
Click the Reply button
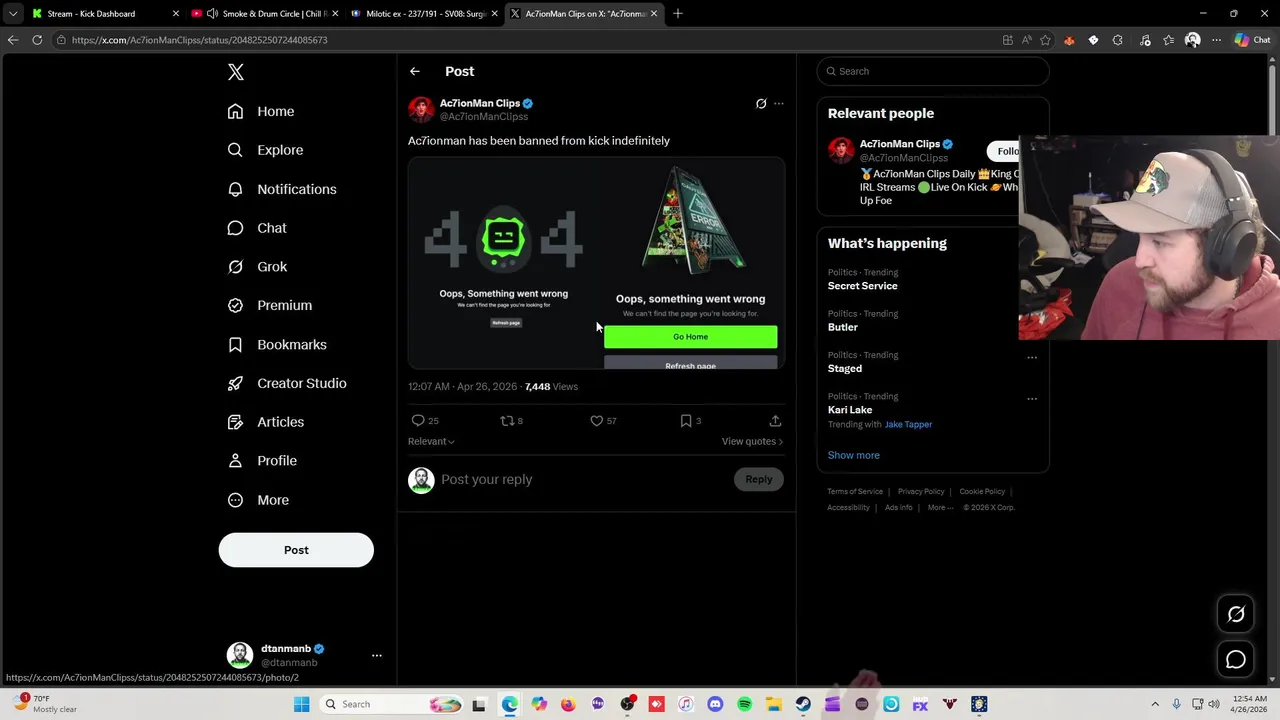(x=759, y=479)
